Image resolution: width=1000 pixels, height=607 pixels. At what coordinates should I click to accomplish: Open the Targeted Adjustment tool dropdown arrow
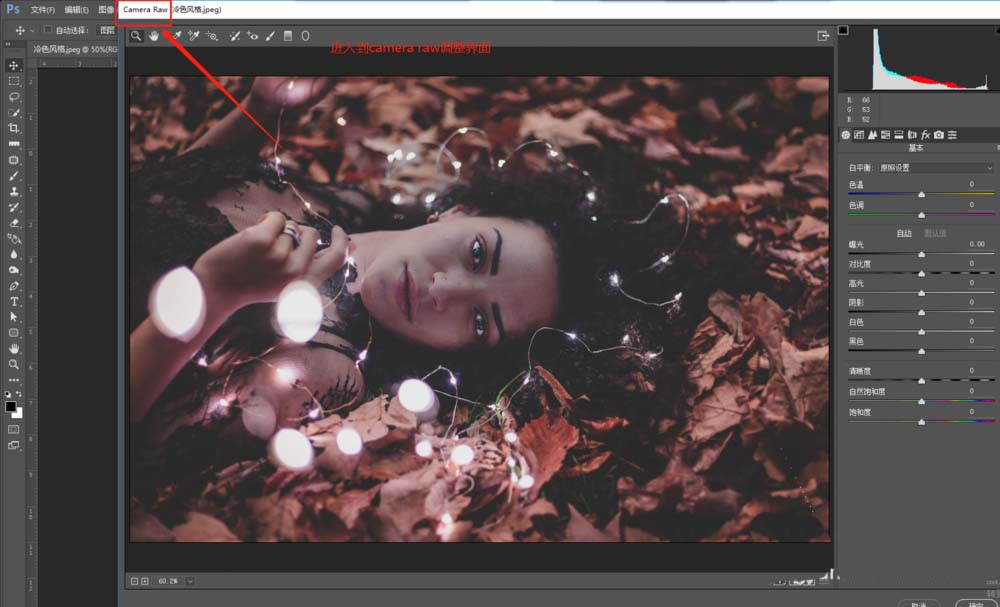(x=218, y=40)
